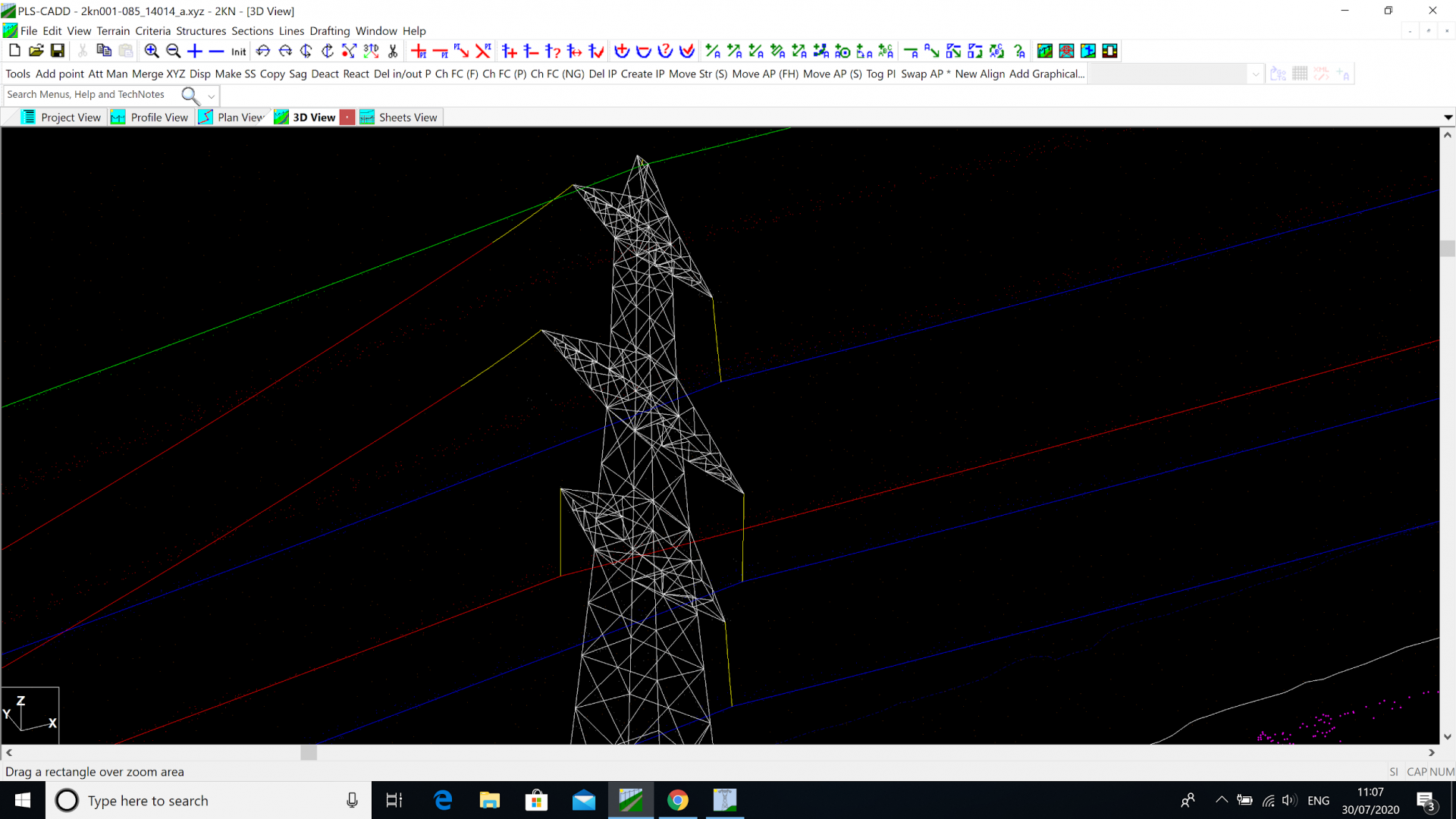Click the Swap AP command
This screenshot has width=1456, height=819.
click(x=925, y=74)
